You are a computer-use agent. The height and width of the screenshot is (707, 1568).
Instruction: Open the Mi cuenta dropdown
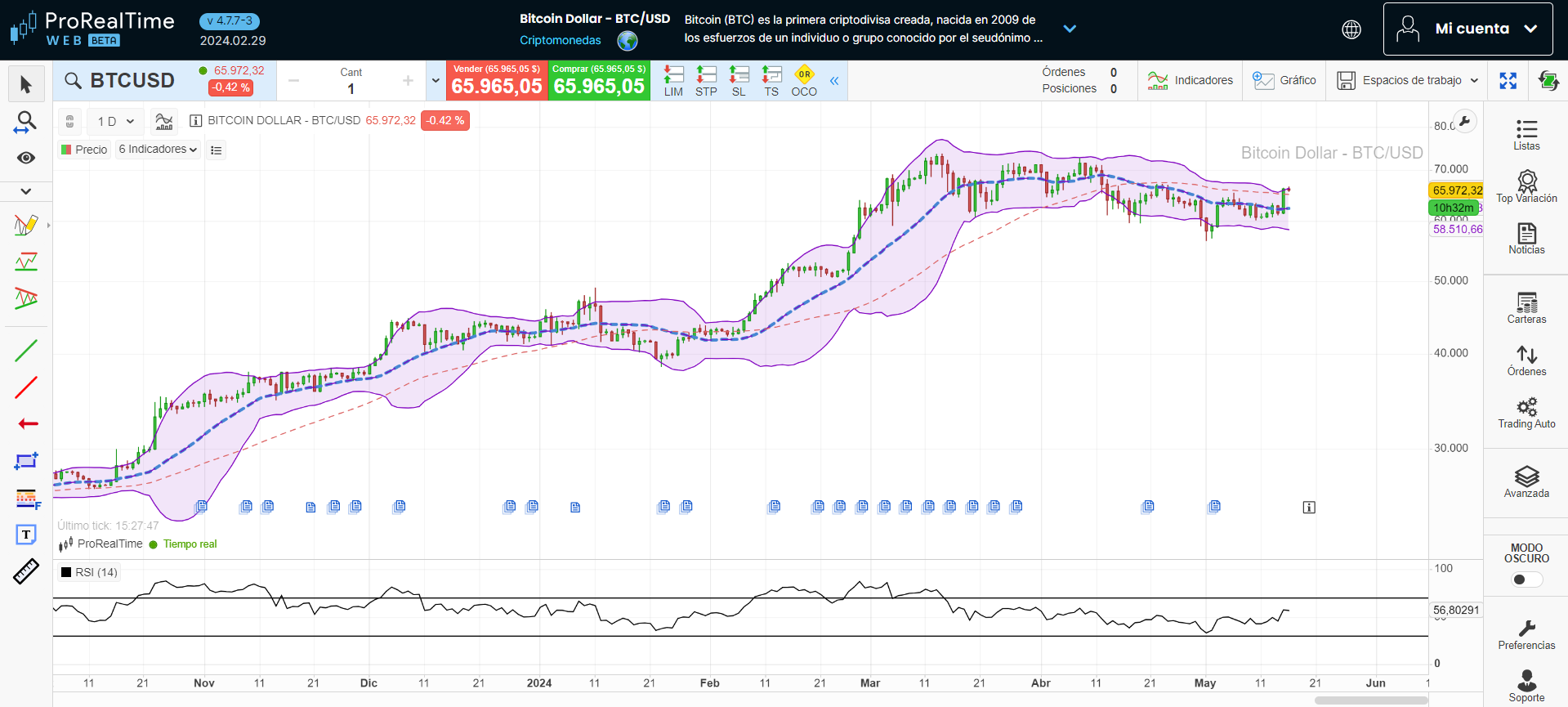[1467, 29]
